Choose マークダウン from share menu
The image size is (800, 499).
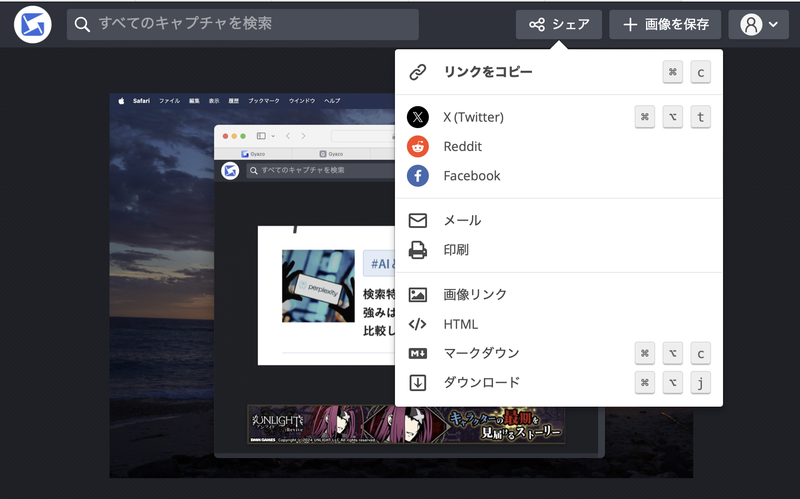(x=559, y=353)
